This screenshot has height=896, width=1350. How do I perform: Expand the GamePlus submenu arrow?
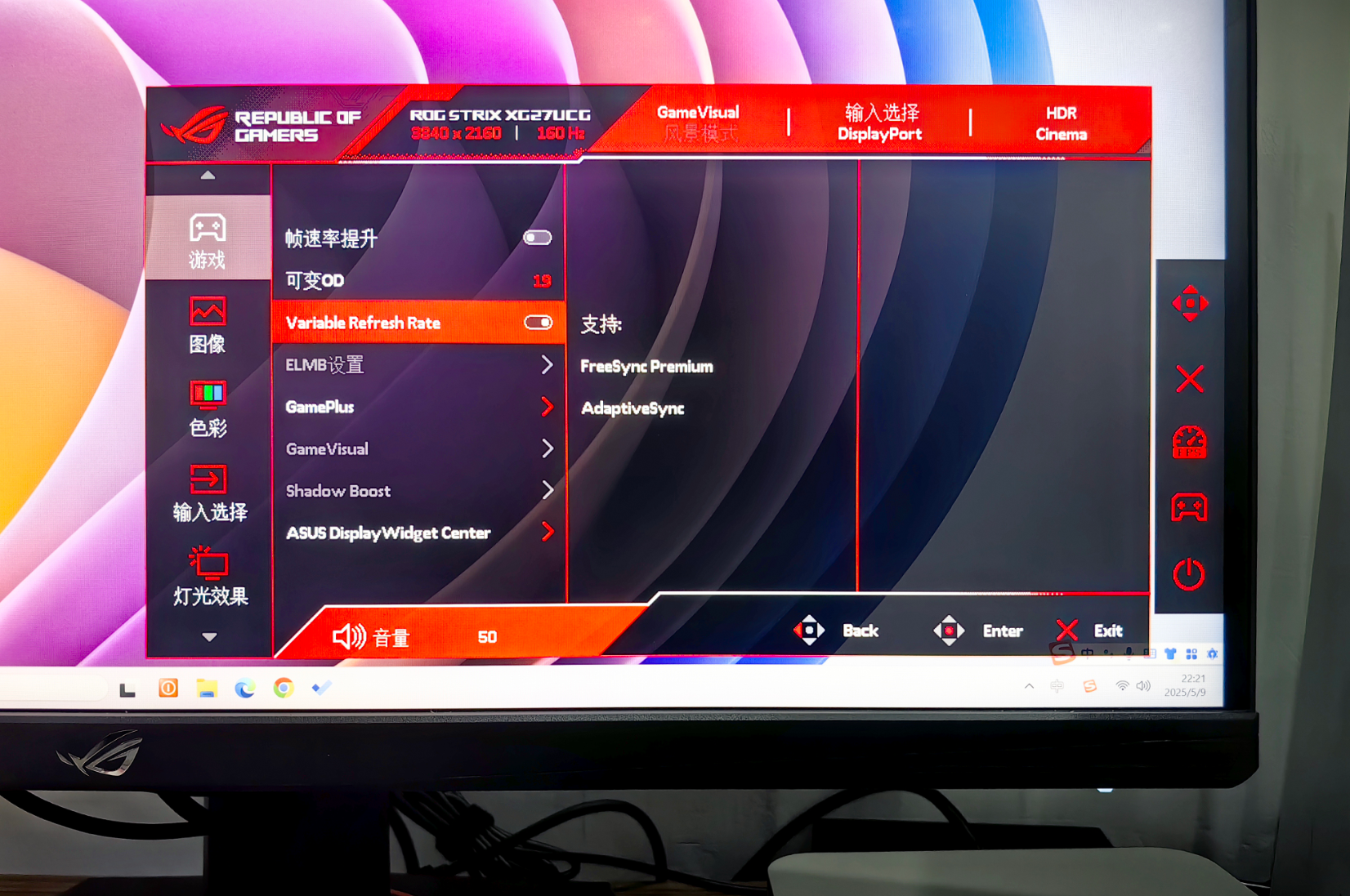(548, 406)
